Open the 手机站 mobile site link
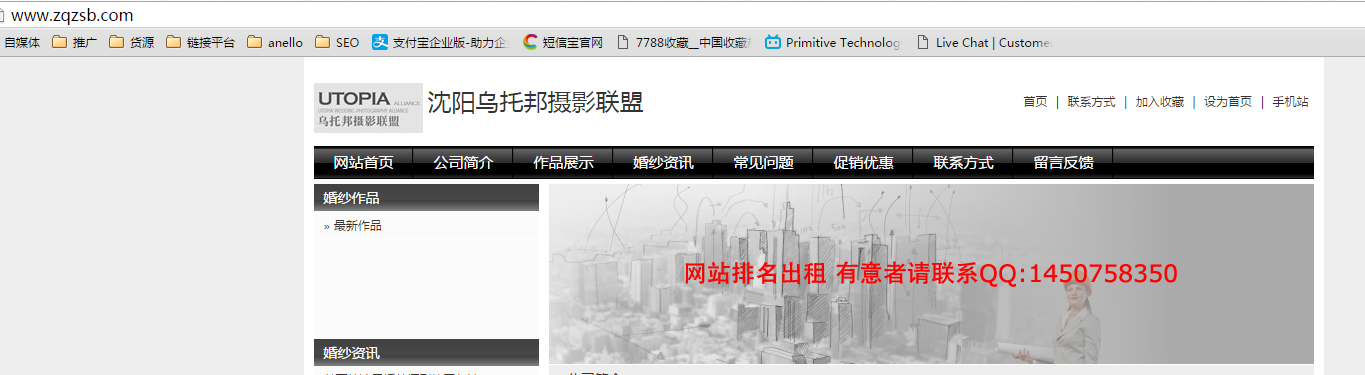The width and height of the screenshot is (1365, 375). [1290, 102]
